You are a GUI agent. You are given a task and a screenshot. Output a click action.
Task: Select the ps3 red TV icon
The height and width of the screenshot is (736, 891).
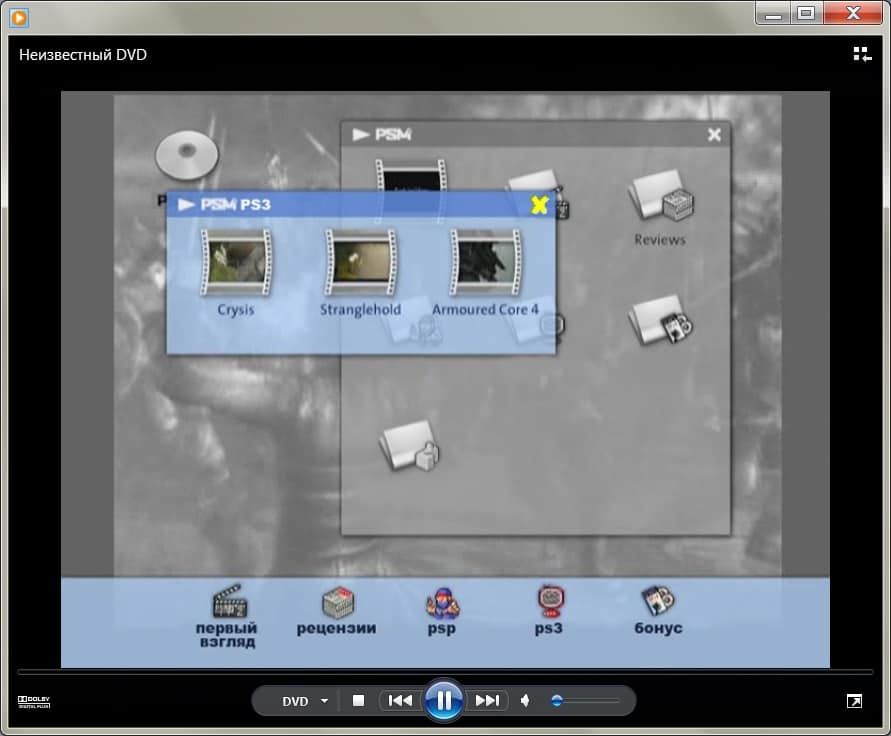[x=550, y=601]
